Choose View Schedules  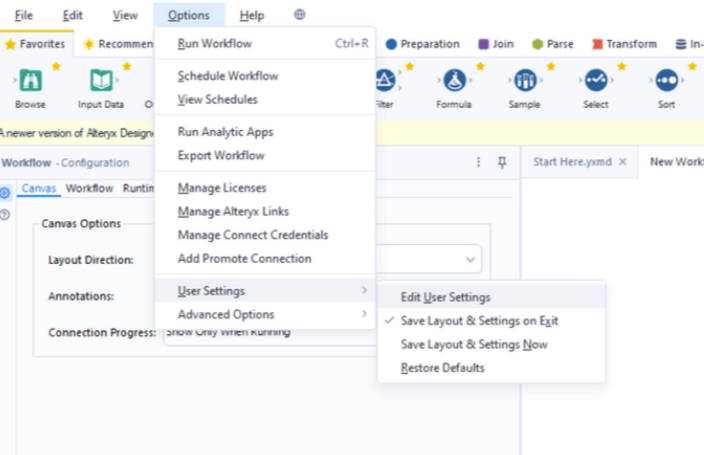coord(265,99)
